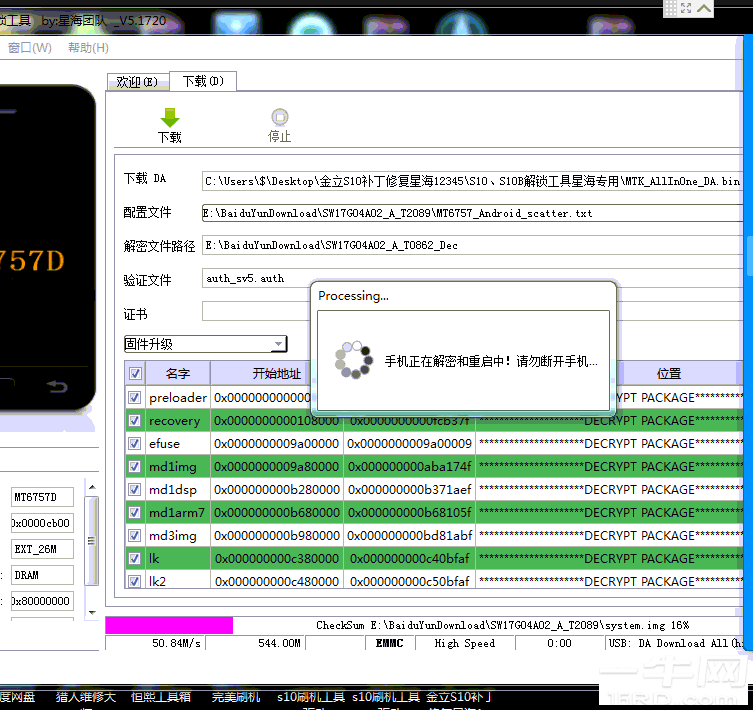This screenshot has width=753, height=710.
Task: Uncheck the preloader row checkbox
Action: [x=134, y=397]
